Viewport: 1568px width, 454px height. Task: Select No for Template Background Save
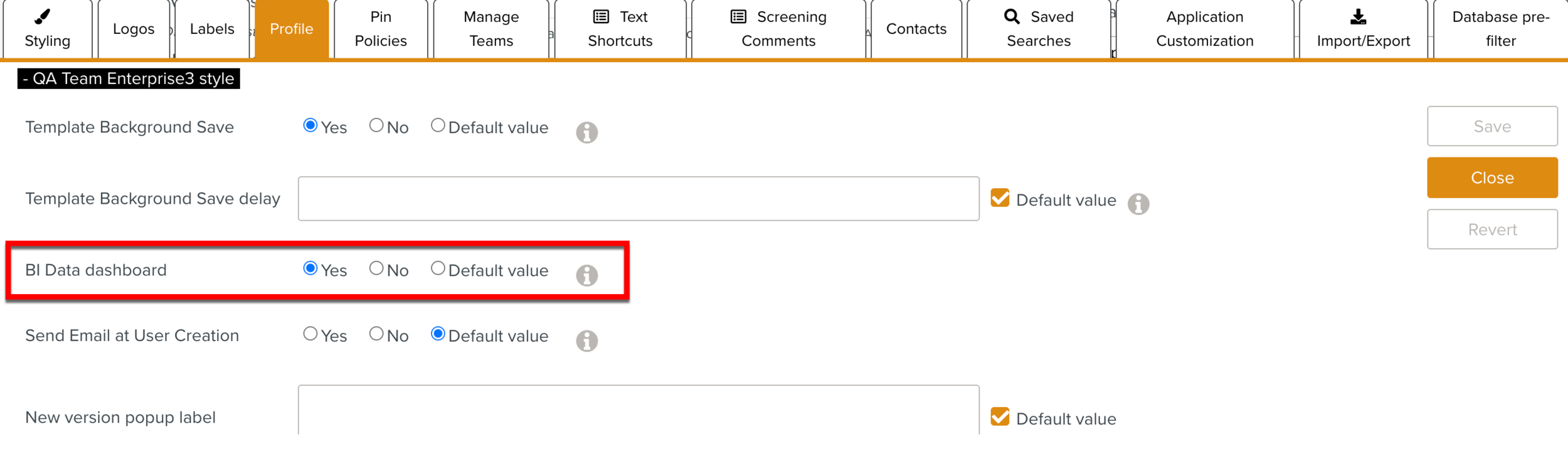(x=377, y=125)
